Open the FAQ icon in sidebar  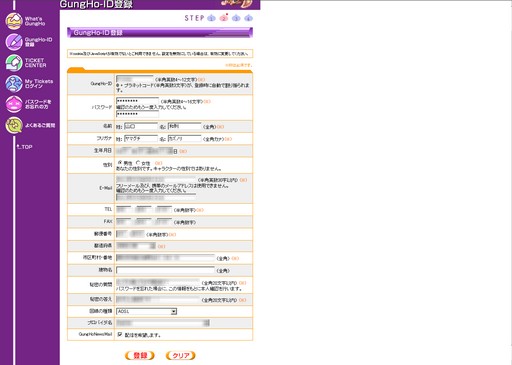(x=14, y=125)
